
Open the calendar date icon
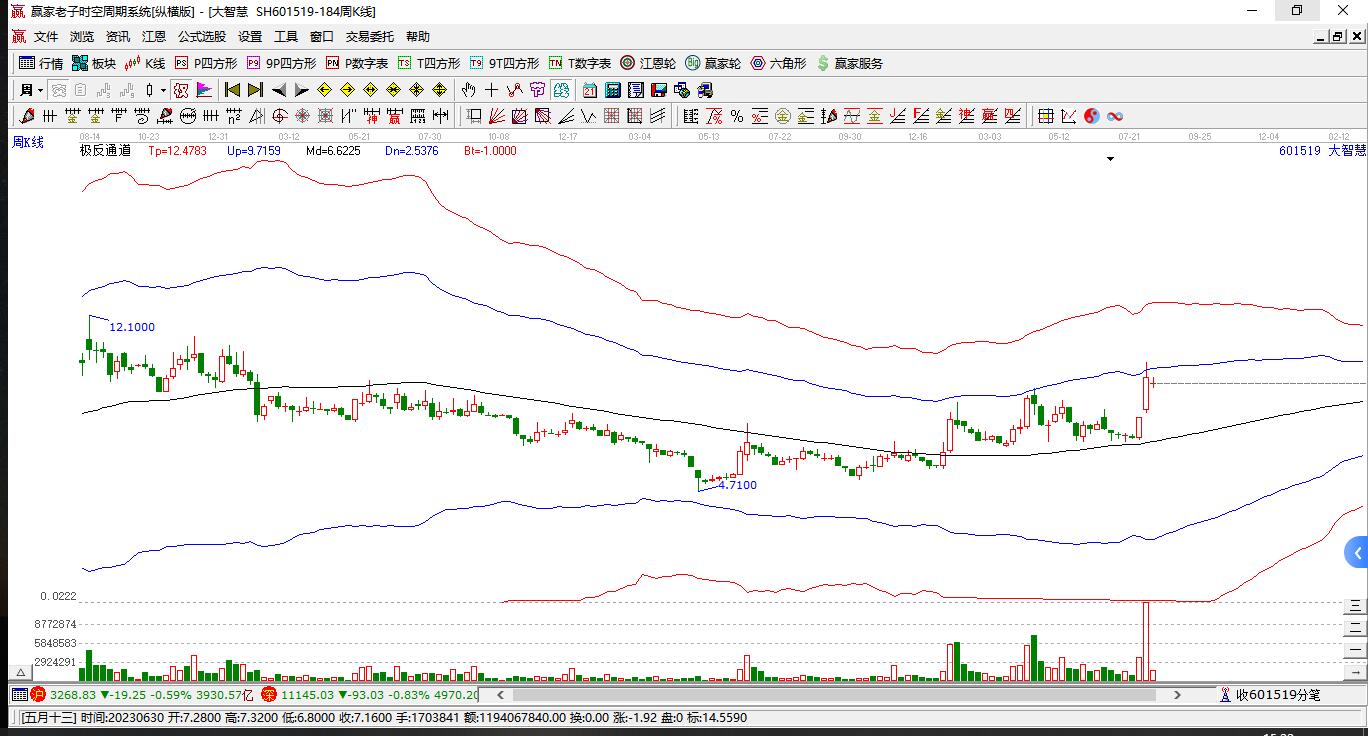click(x=590, y=90)
